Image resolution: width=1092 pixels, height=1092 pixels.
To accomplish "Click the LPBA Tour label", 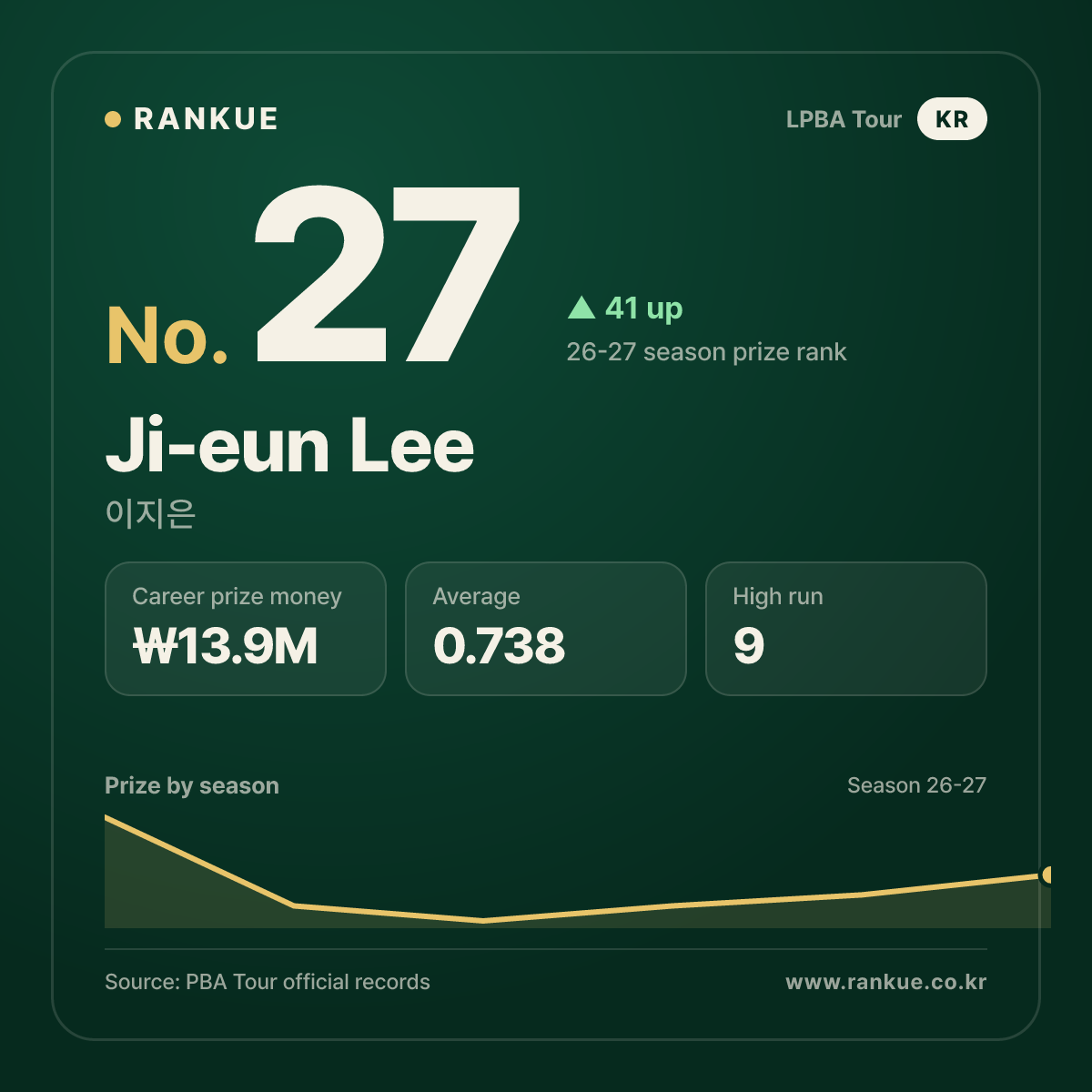I will [844, 119].
